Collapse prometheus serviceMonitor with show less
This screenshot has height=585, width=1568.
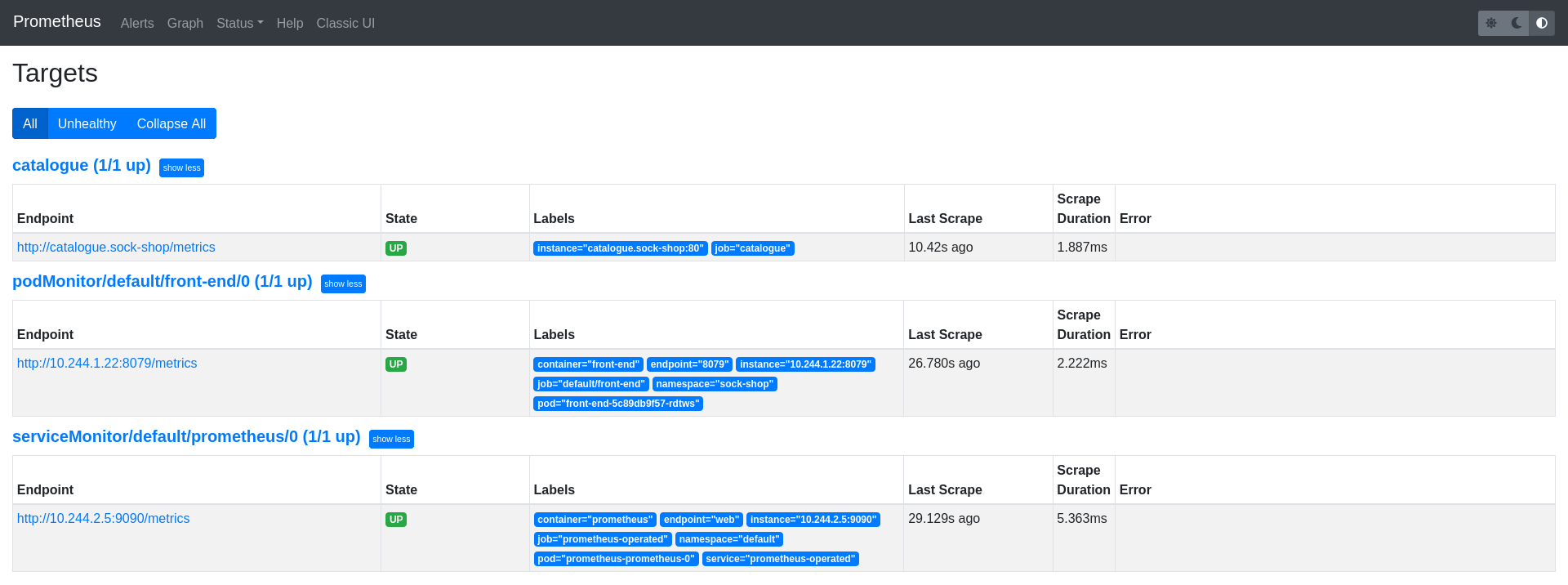[x=391, y=439]
